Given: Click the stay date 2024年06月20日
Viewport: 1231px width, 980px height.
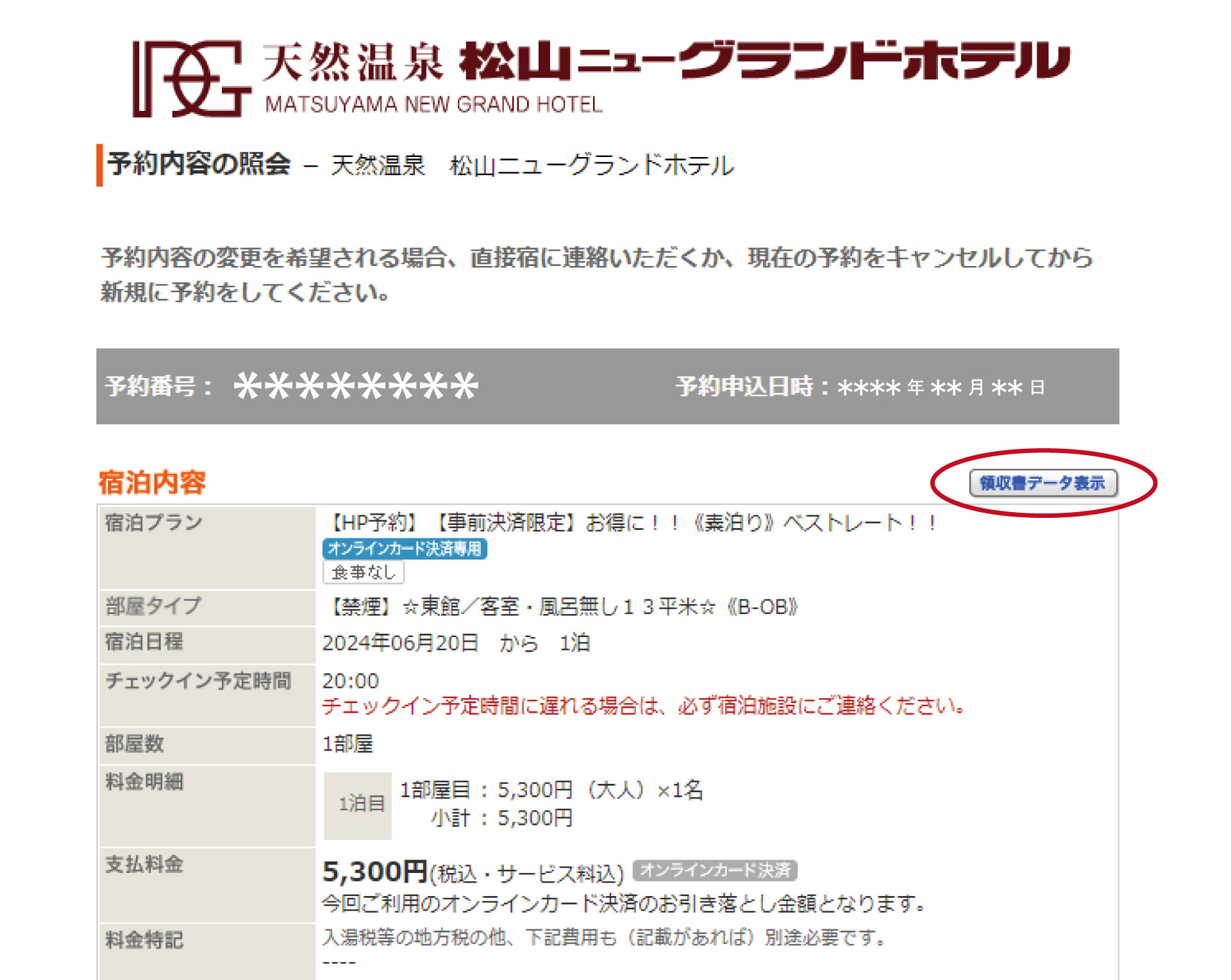Looking at the screenshot, I should pos(400,643).
